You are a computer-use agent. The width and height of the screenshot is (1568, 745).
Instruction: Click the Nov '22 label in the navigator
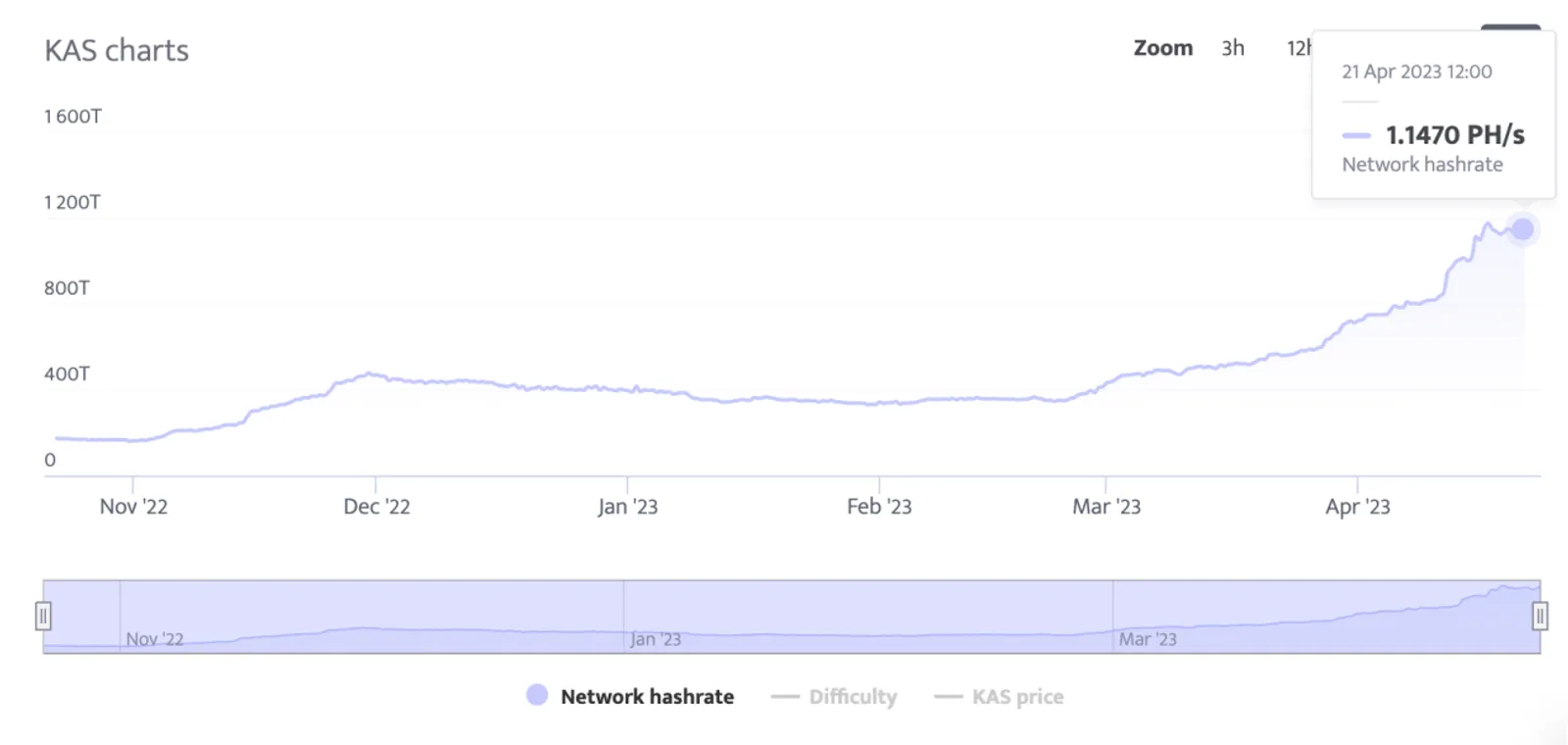(x=155, y=639)
